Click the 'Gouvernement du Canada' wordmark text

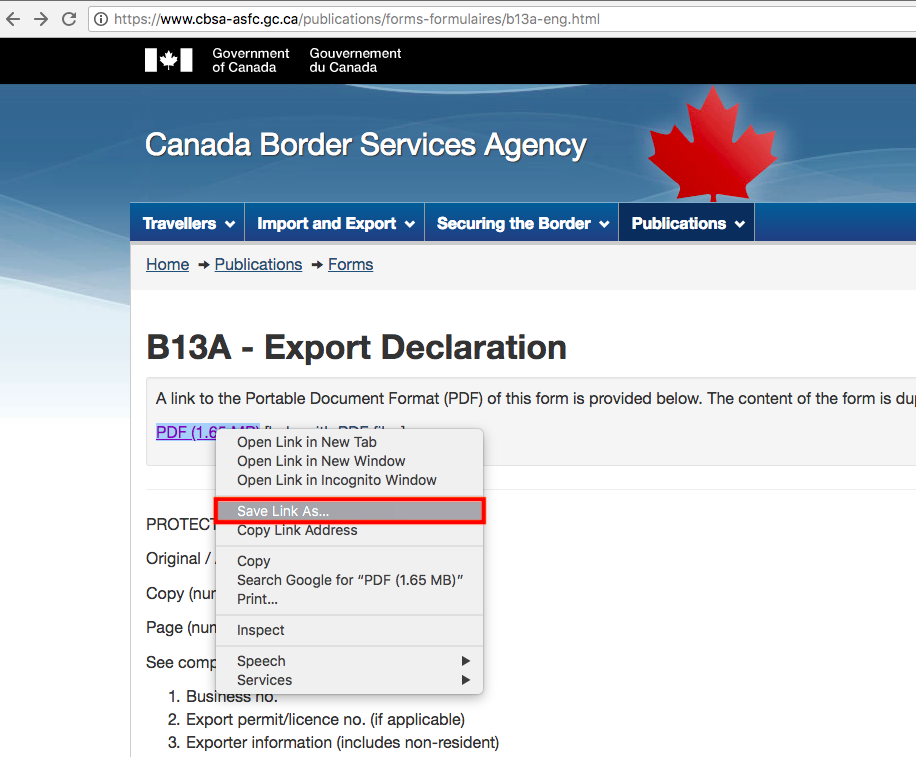[355, 60]
